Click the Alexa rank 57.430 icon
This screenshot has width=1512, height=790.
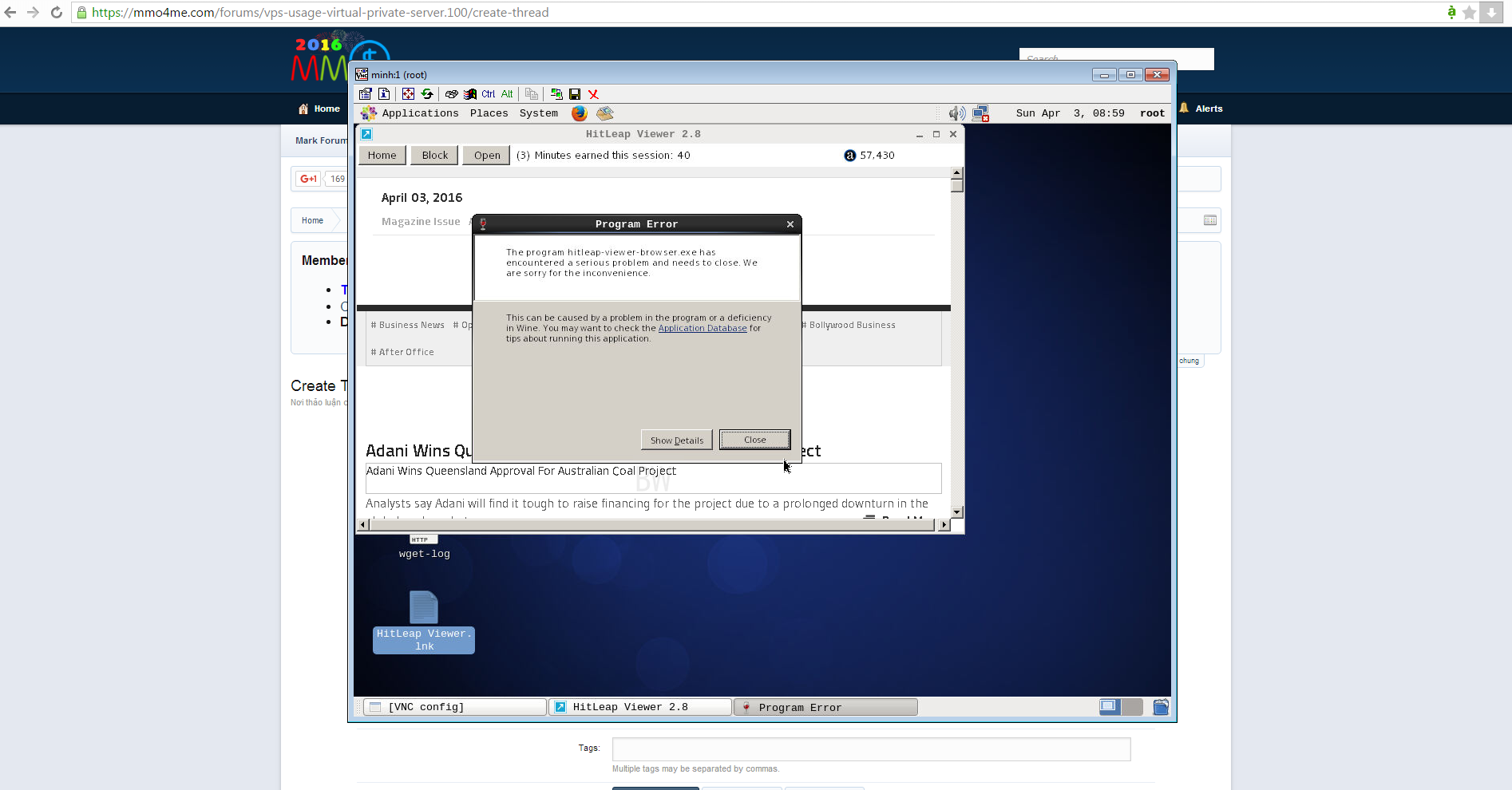point(850,156)
